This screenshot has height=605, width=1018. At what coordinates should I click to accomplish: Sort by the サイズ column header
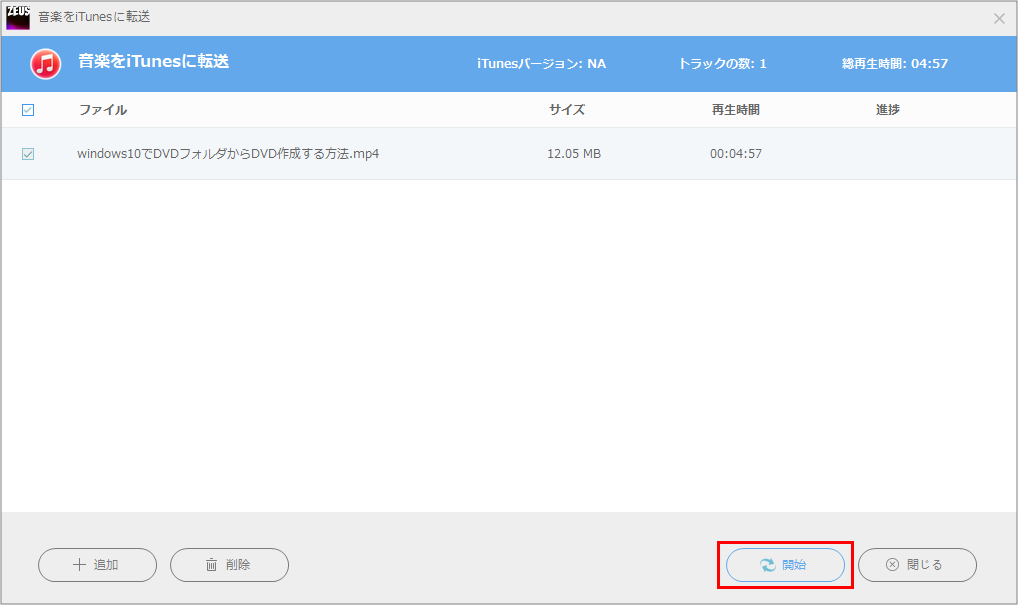566,110
